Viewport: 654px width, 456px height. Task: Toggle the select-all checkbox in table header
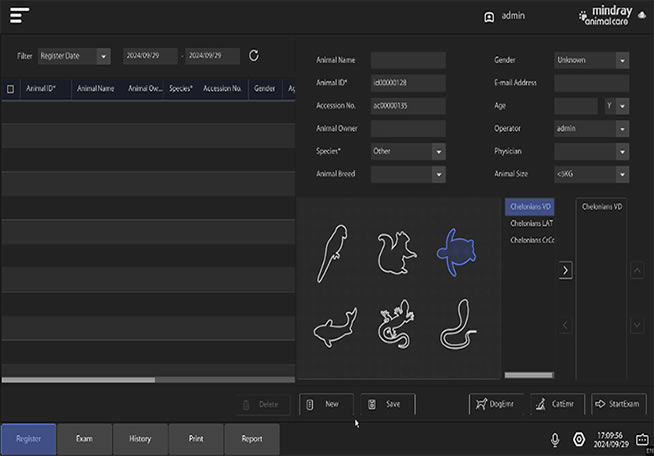(11, 88)
